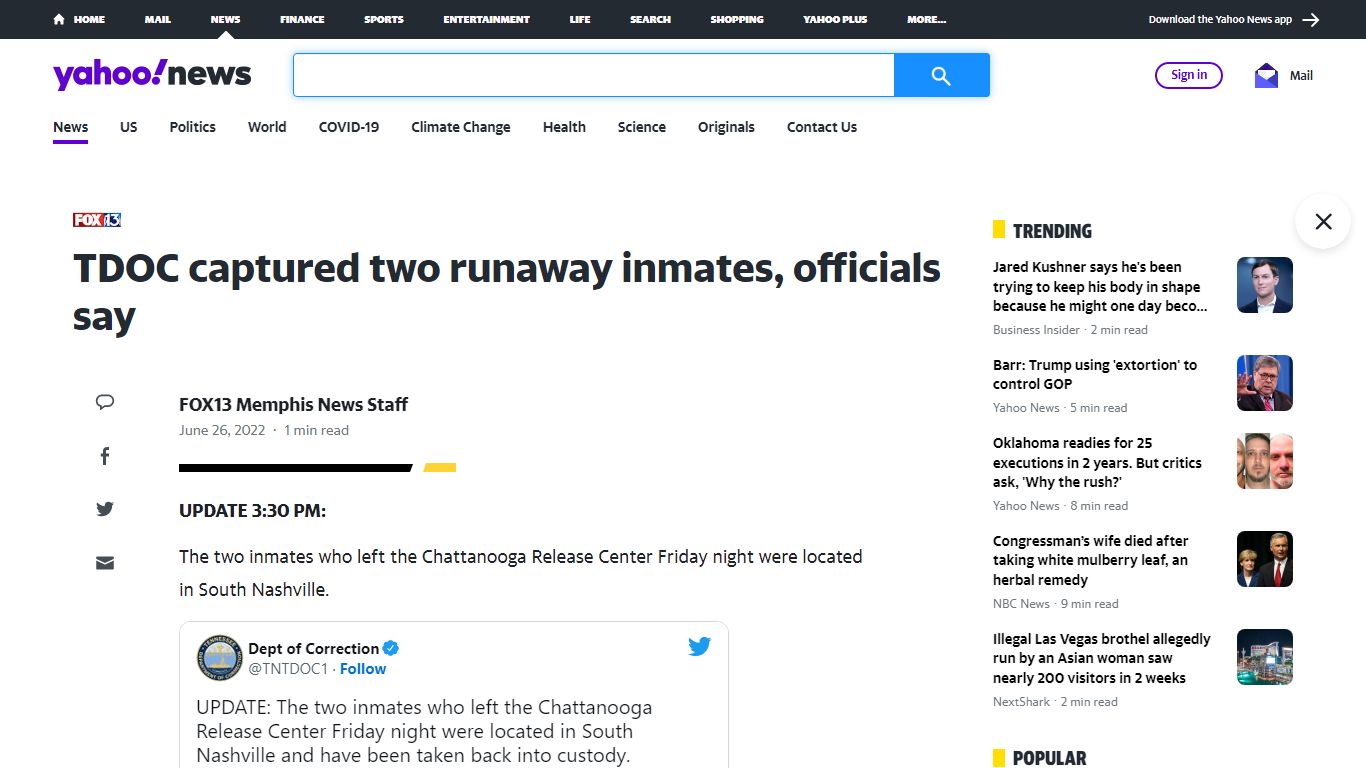Click the Congressman's wife story thumbnail
The height and width of the screenshot is (768, 1366).
pos(1265,559)
